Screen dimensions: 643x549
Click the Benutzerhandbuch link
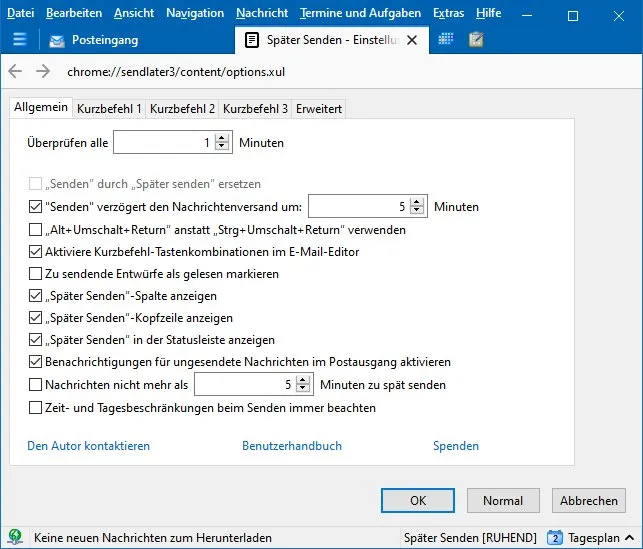coord(292,446)
